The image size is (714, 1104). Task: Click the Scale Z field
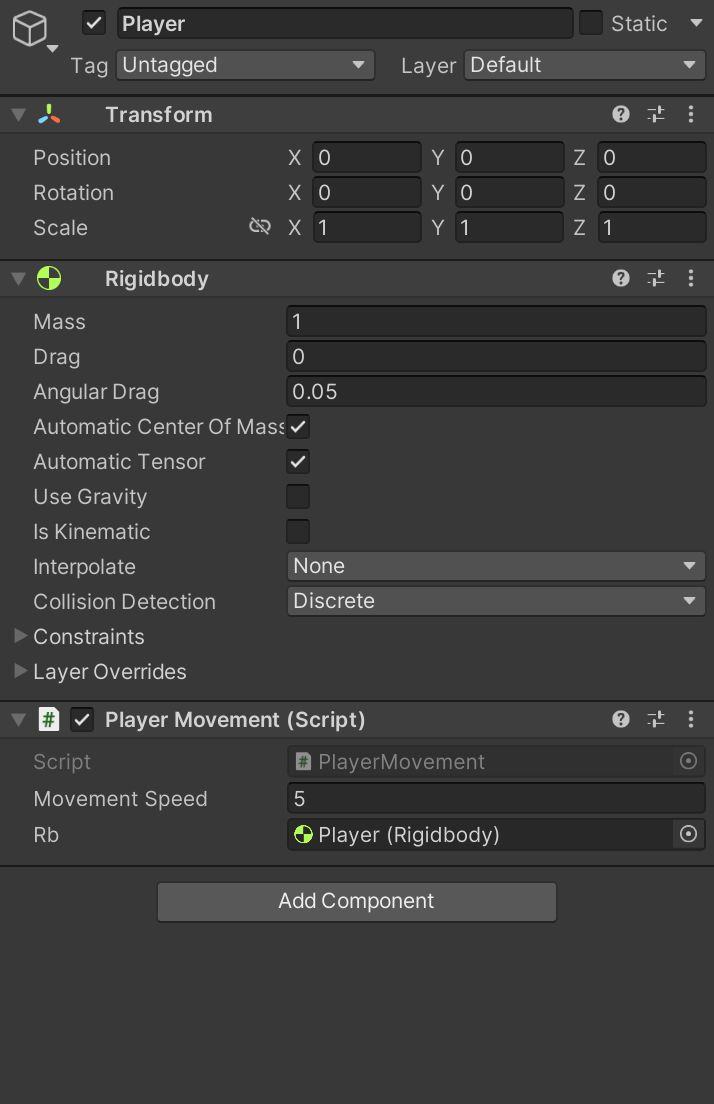tap(652, 227)
